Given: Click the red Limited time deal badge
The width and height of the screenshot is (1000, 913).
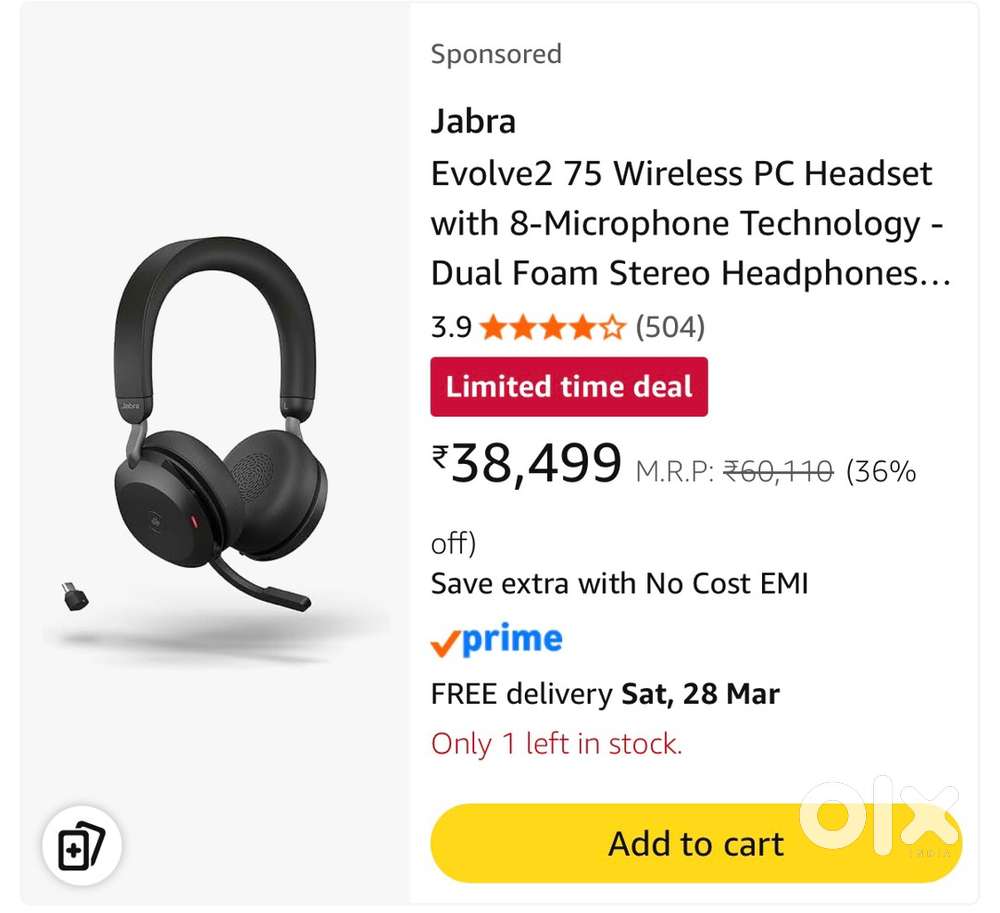Looking at the screenshot, I should tap(569, 387).
